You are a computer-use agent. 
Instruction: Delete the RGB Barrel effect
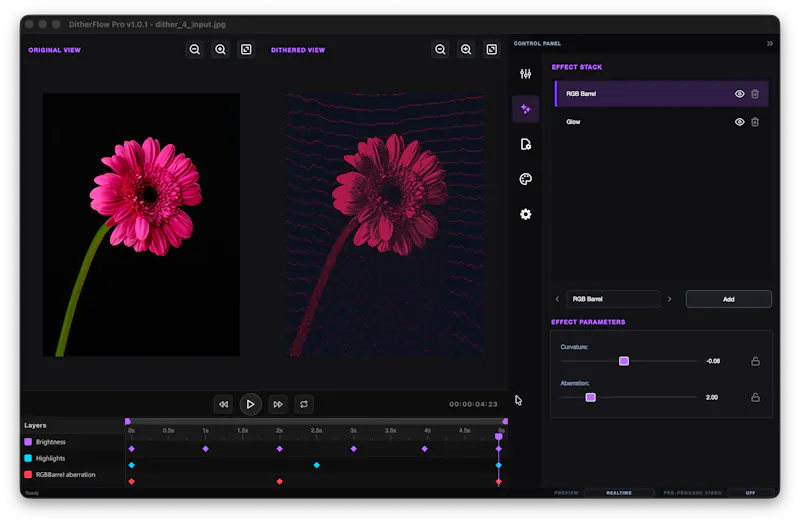(x=755, y=94)
